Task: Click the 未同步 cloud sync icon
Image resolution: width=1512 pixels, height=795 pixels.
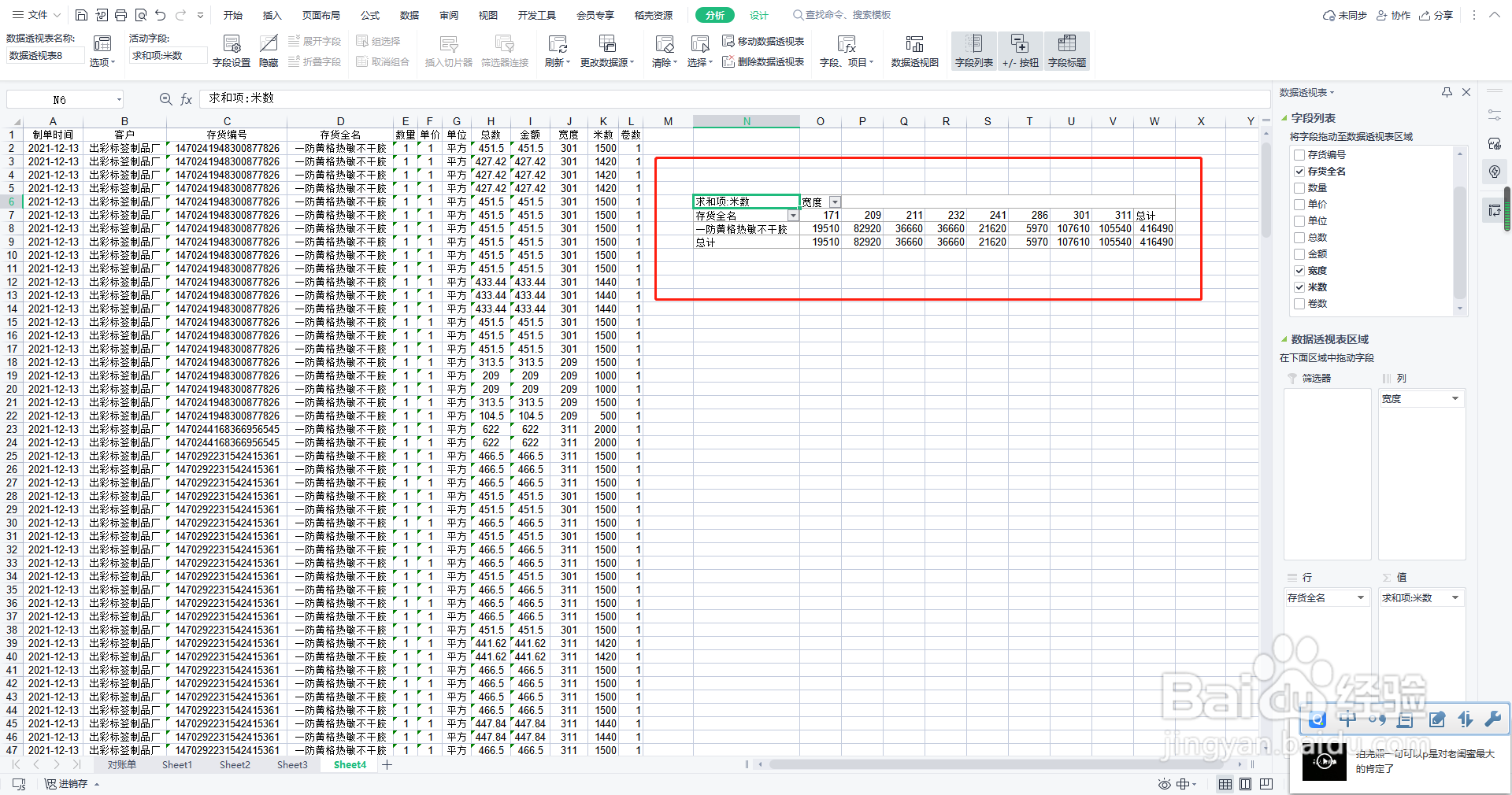Action: click(1344, 15)
